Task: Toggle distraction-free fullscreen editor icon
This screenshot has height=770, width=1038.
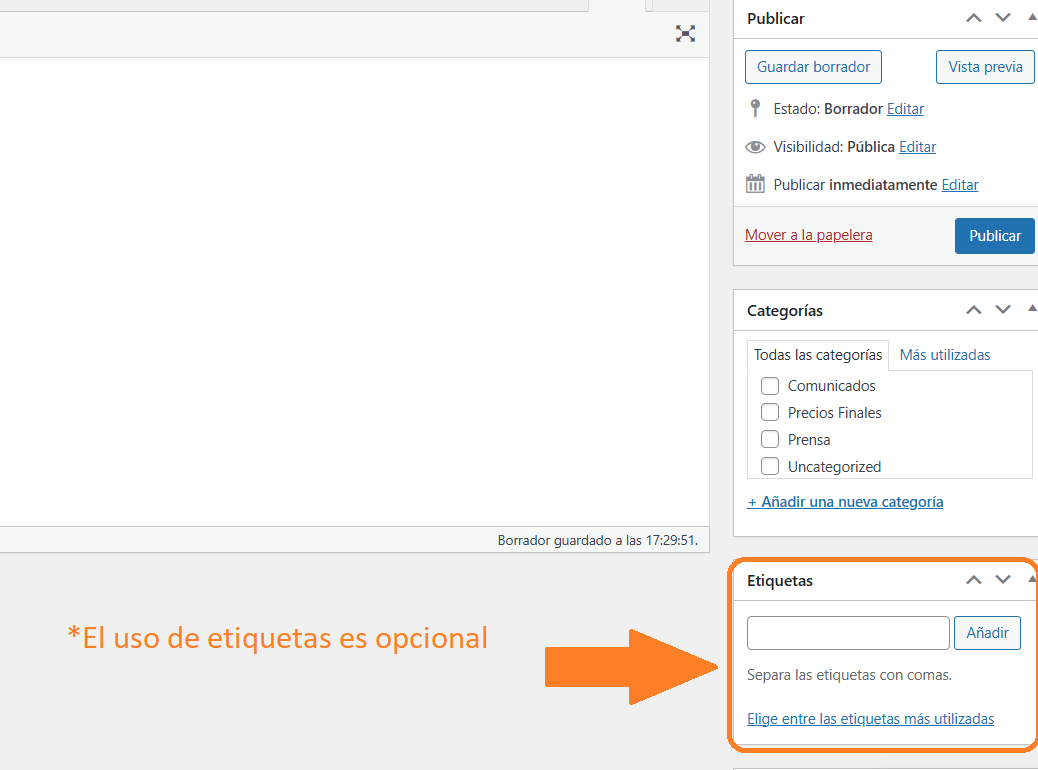Action: click(x=685, y=34)
